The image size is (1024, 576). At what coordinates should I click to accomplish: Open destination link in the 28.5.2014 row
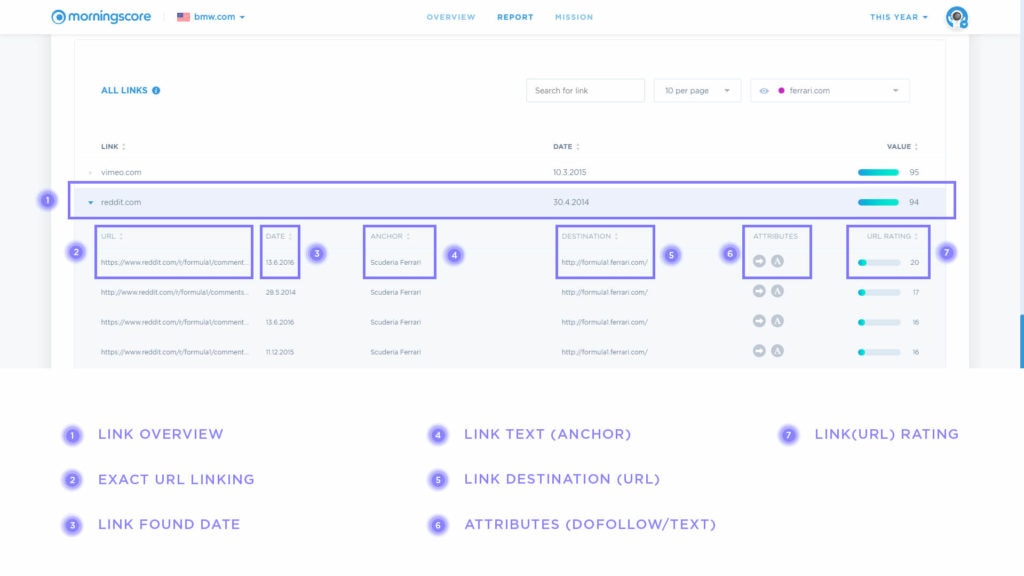tap(604, 293)
